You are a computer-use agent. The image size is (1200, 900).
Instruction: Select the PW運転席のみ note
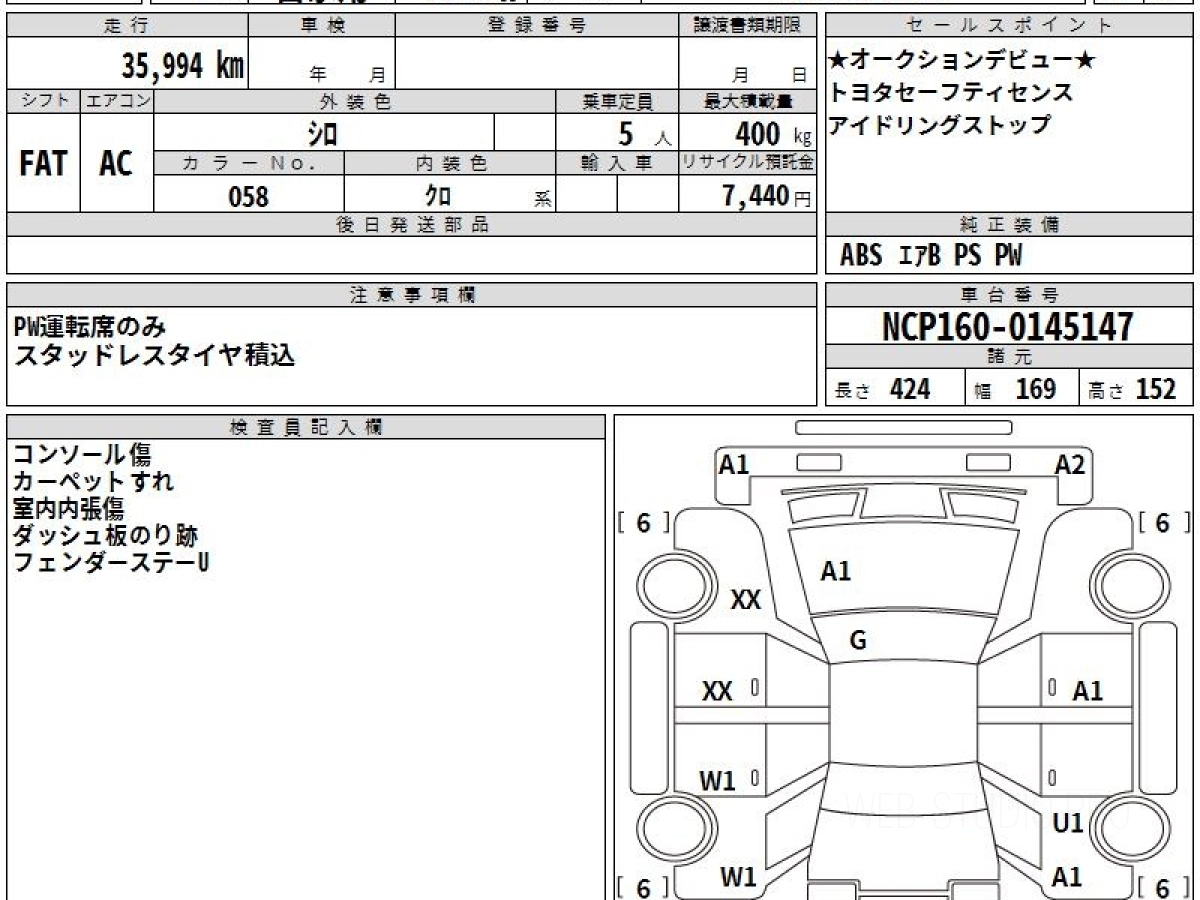(x=90, y=326)
